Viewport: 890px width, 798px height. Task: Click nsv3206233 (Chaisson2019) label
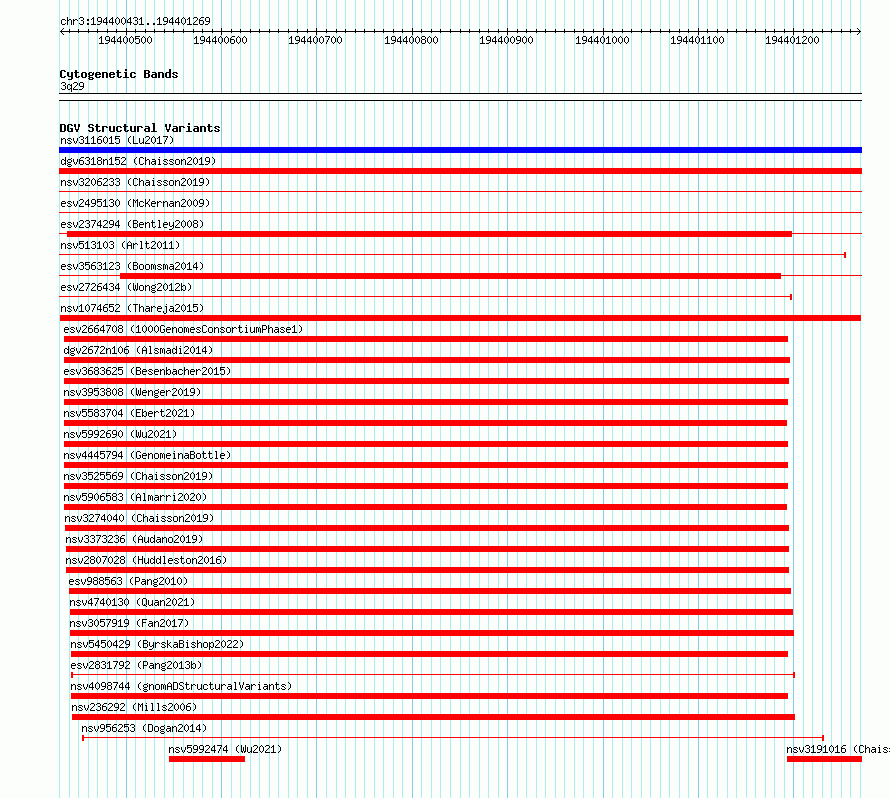tap(135, 182)
